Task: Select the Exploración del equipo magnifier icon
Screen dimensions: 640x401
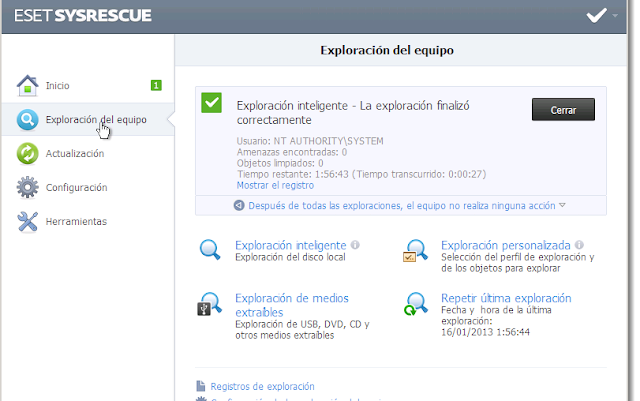Action: [27, 120]
